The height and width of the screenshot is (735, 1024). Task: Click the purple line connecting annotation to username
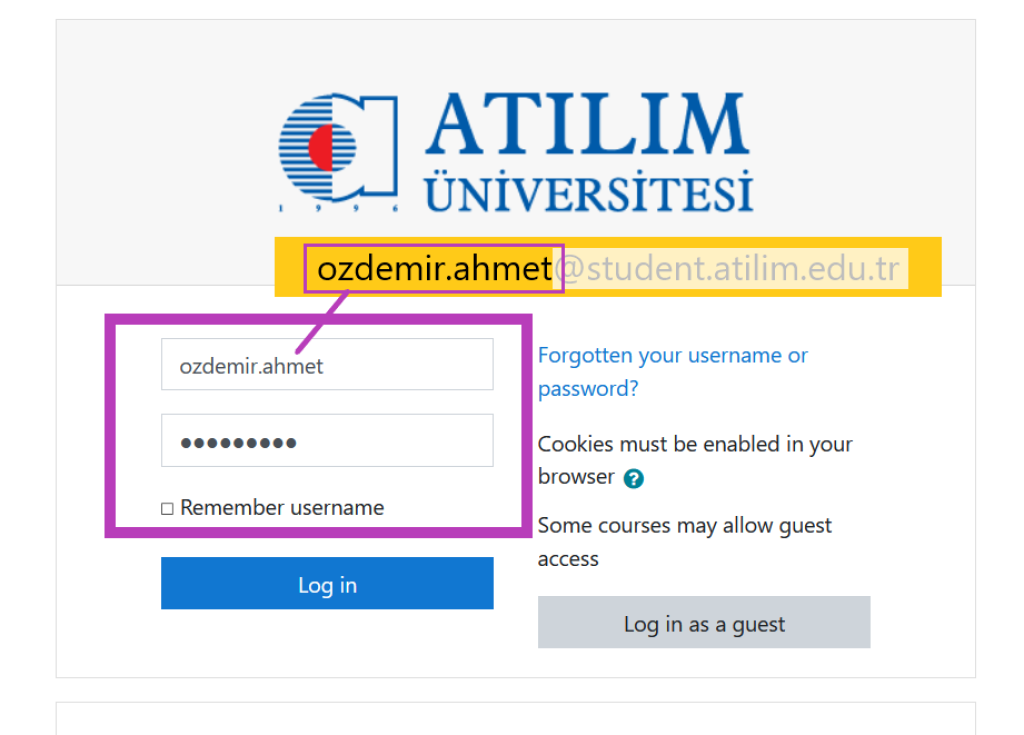pyautogui.click(x=321, y=319)
